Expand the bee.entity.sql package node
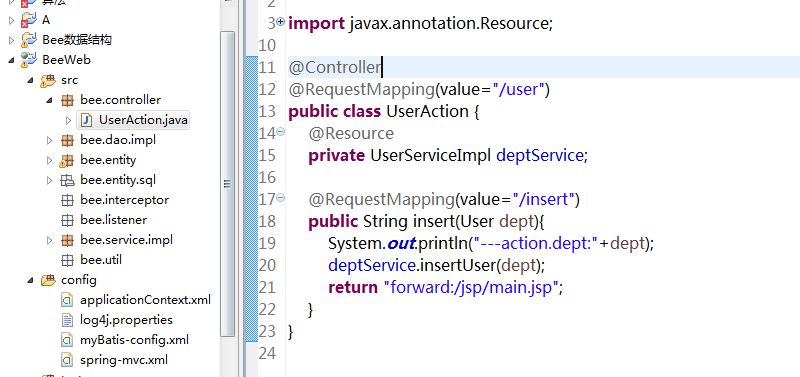This screenshot has height=377, width=800. [49, 180]
